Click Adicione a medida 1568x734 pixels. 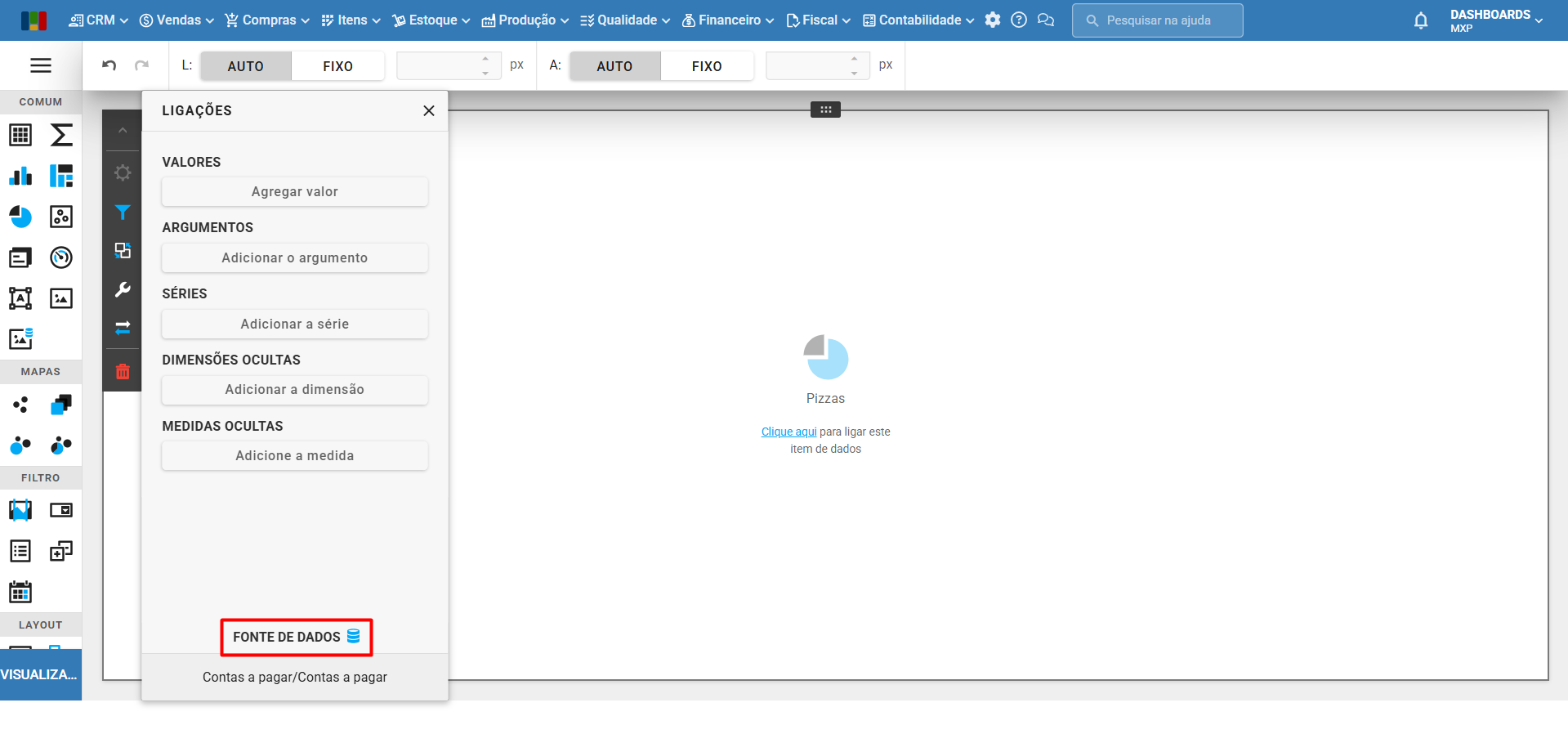click(x=295, y=456)
